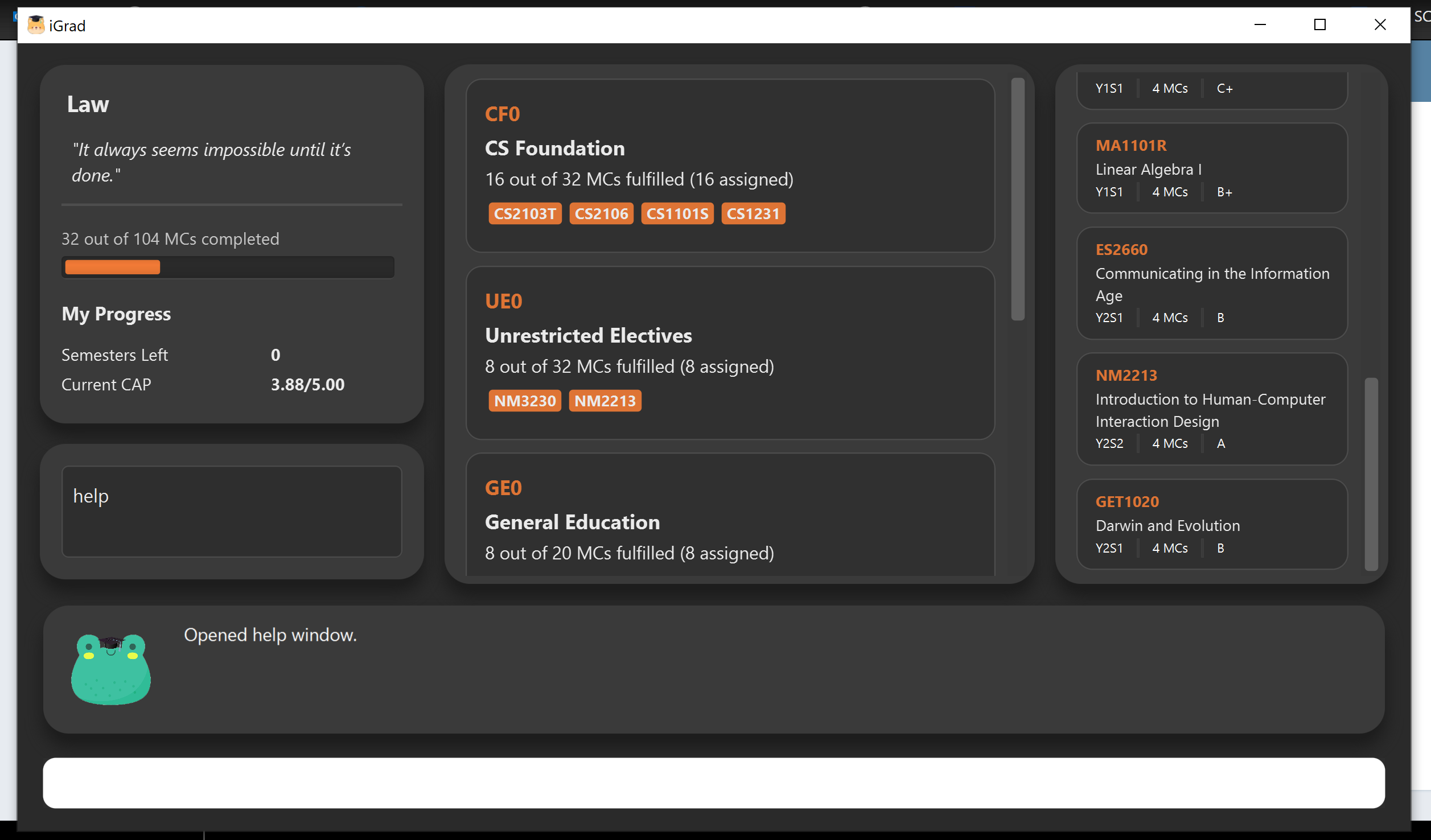The image size is (1431, 840).
Task: Open the NM2213 module card
Action: click(1211, 409)
